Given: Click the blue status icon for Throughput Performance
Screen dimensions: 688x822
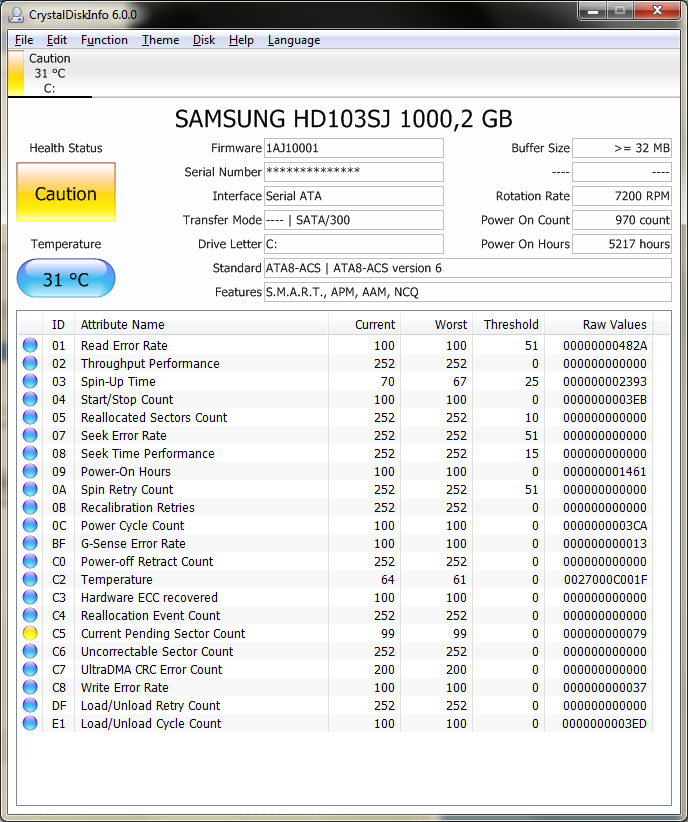Looking at the screenshot, I should click(30, 363).
